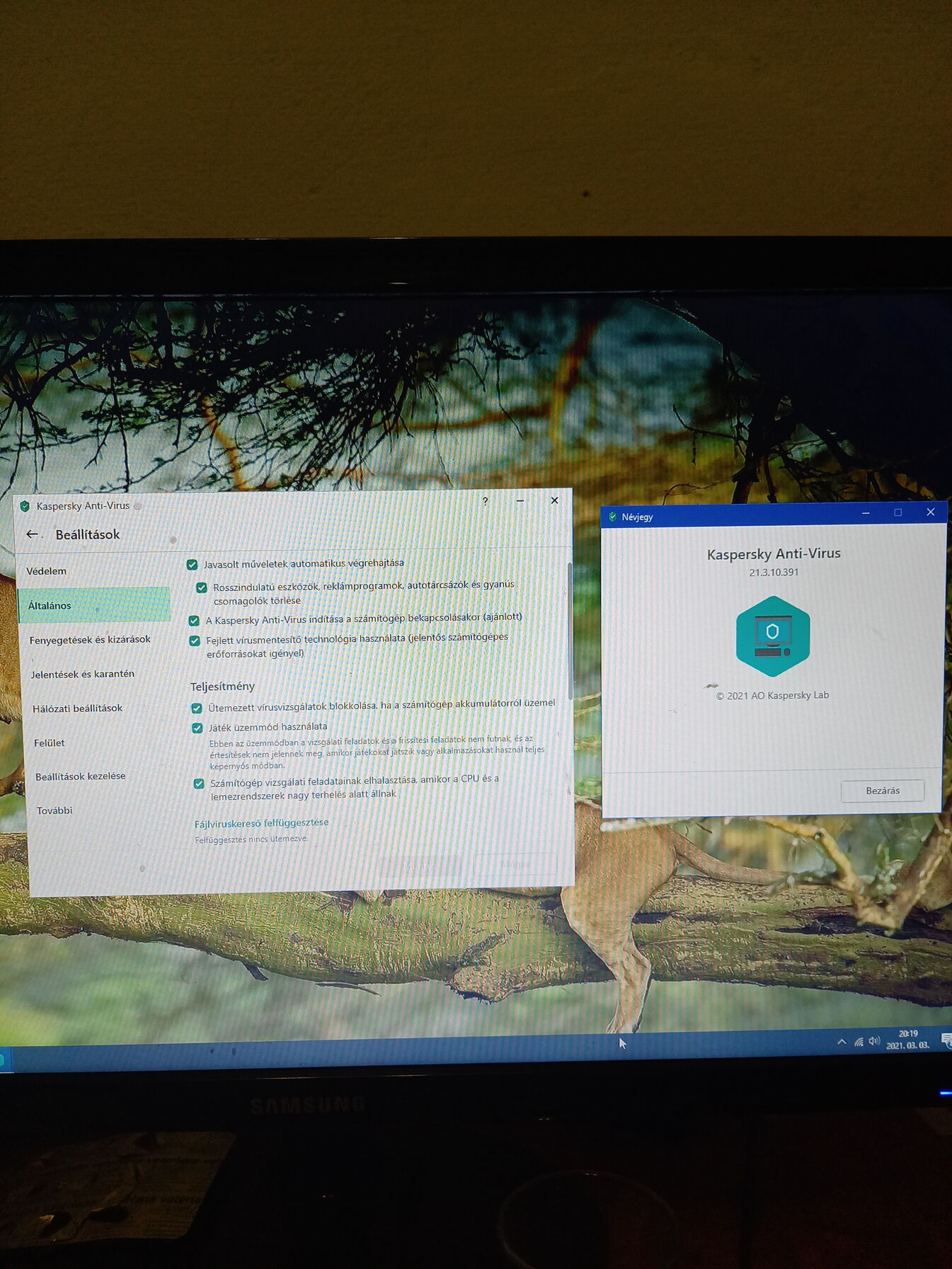Viewport: 952px width, 1269px height.
Task: Click Fájlvíruskereső felfüggesztése link
Action: pyautogui.click(x=261, y=823)
